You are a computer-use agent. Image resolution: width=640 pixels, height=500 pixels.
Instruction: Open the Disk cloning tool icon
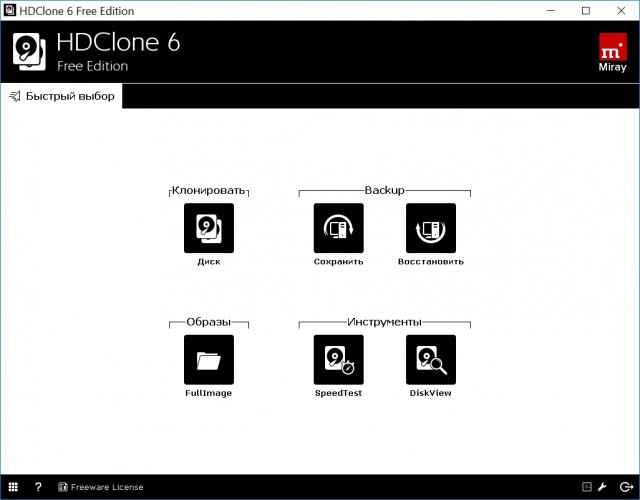click(x=209, y=228)
